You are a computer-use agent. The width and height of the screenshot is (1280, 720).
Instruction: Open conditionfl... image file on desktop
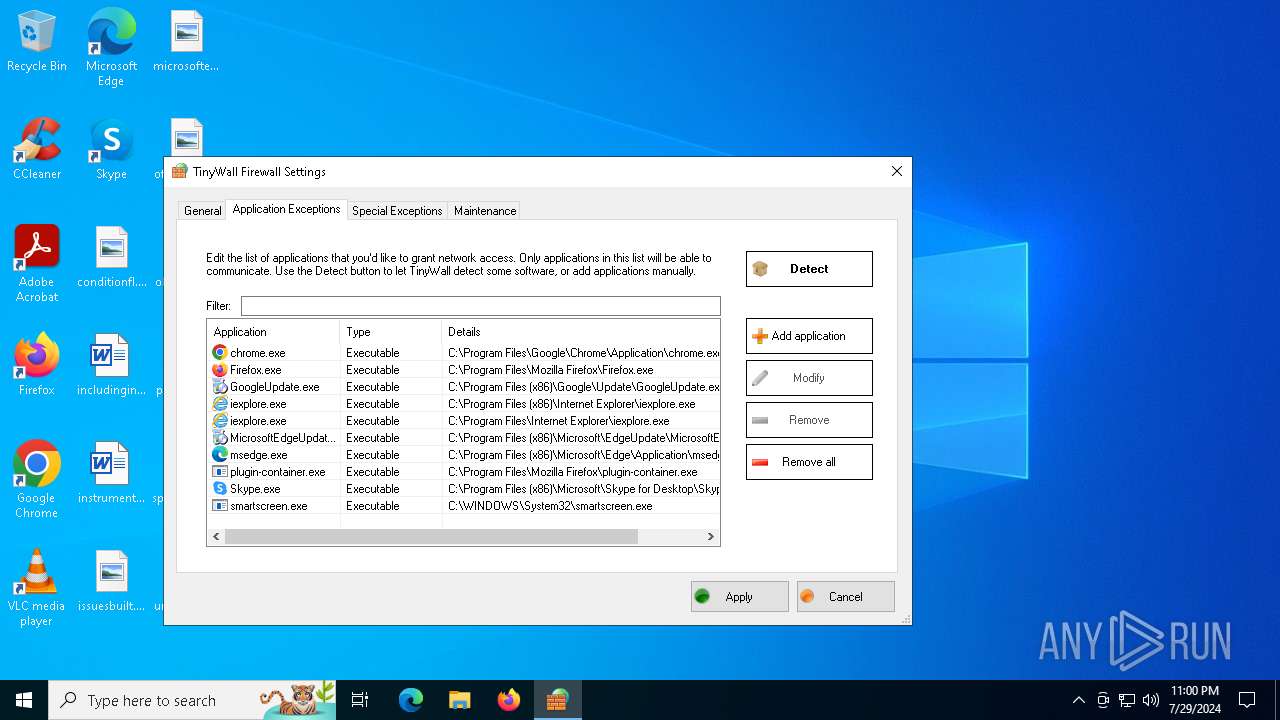pos(111,258)
